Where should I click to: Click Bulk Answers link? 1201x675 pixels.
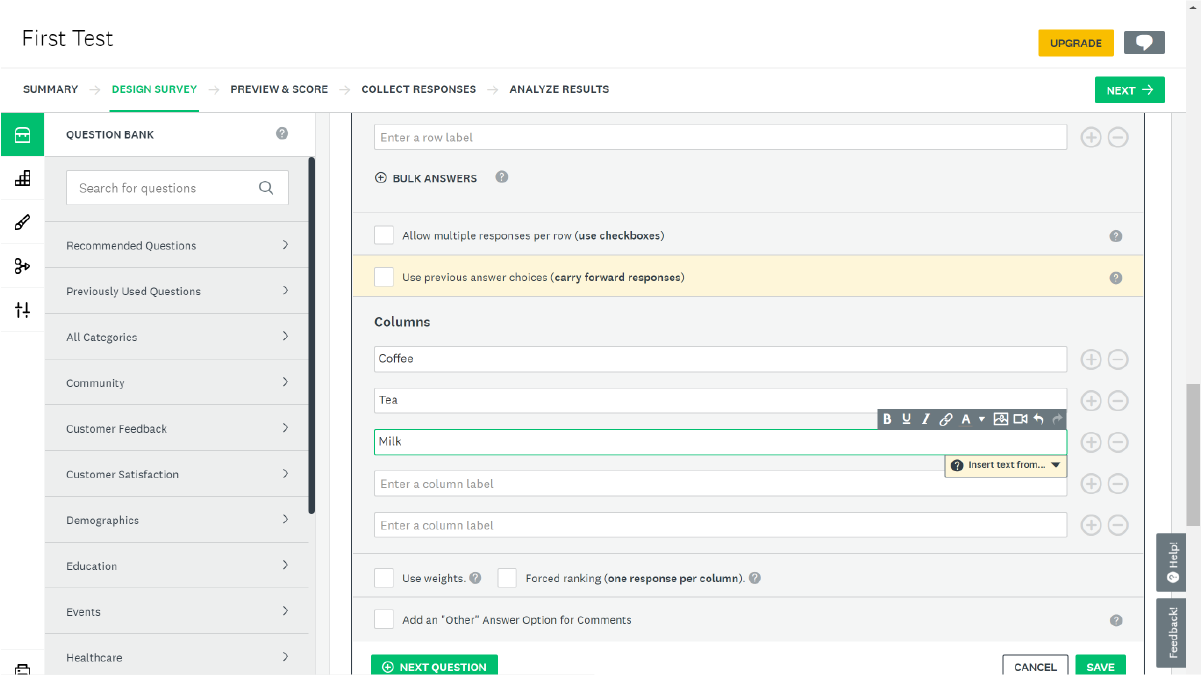pyautogui.click(x=426, y=178)
